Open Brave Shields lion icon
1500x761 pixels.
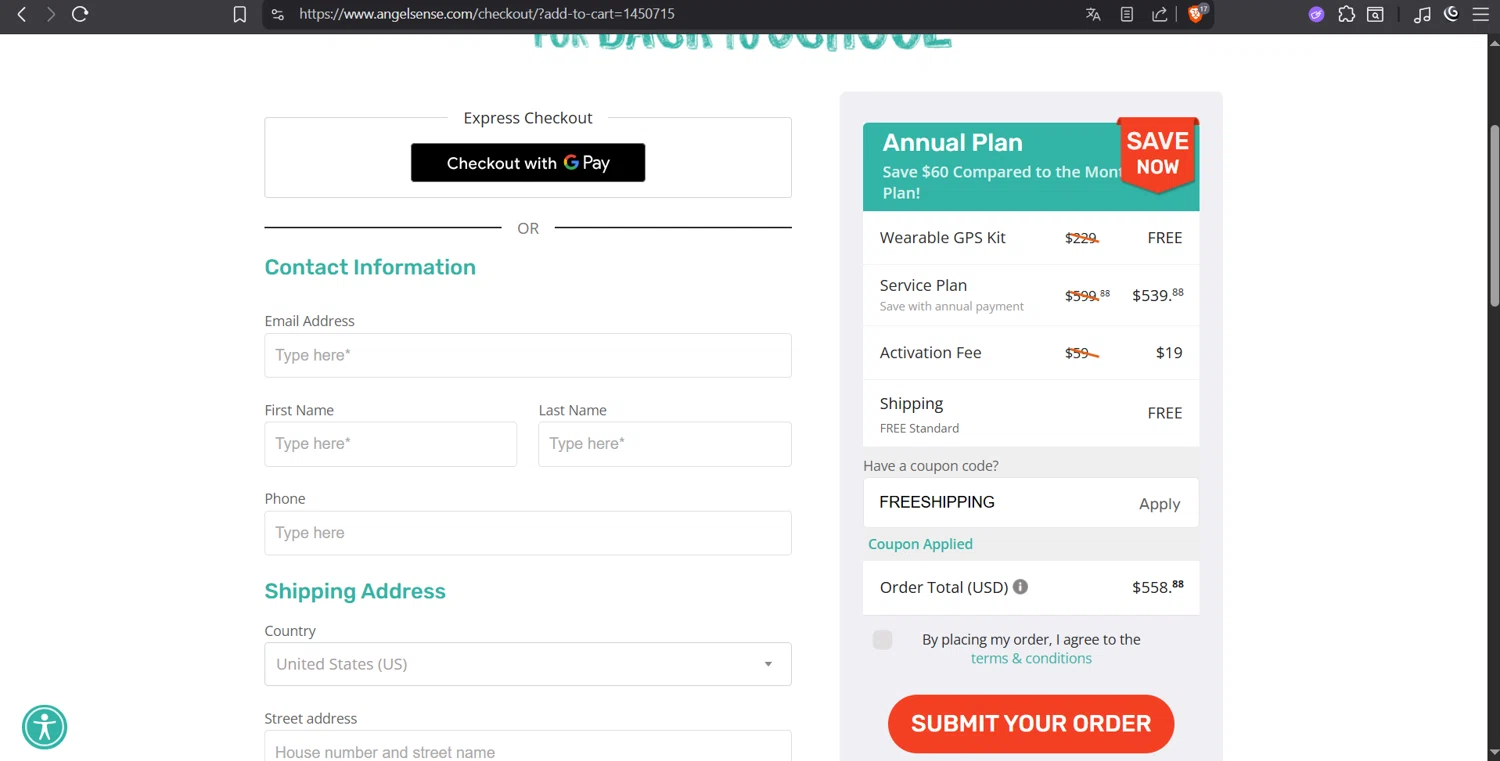click(x=1197, y=13)
